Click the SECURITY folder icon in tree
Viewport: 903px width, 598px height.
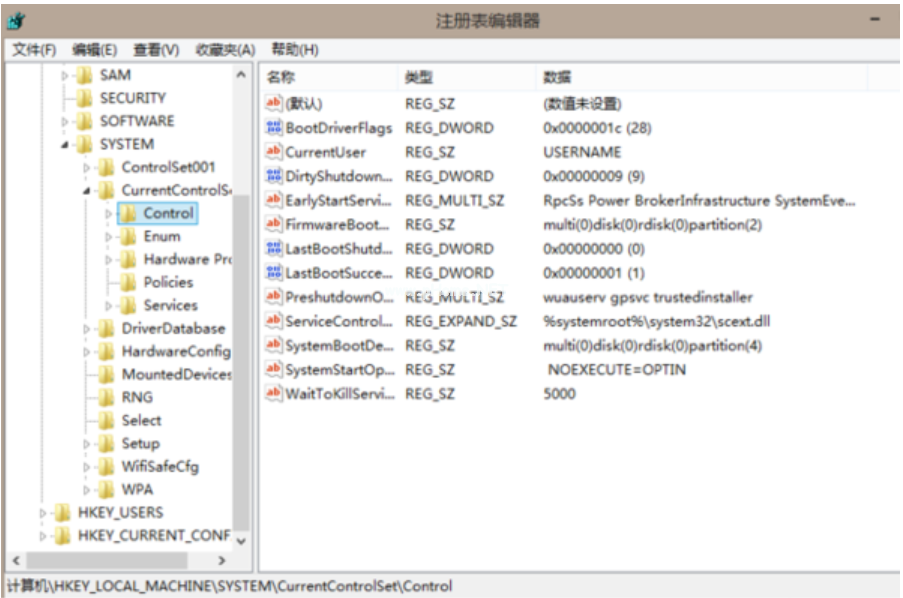[x=84, y=98]
